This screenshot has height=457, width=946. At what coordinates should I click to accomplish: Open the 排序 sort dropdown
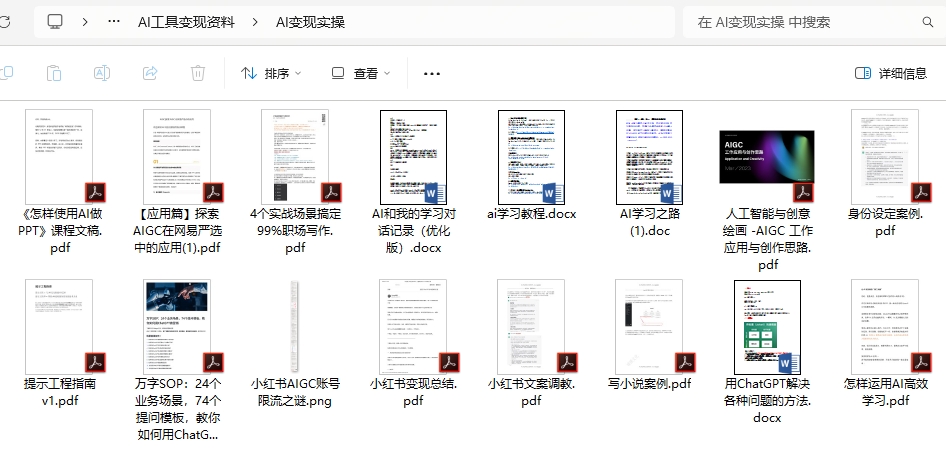click(270, 73)
